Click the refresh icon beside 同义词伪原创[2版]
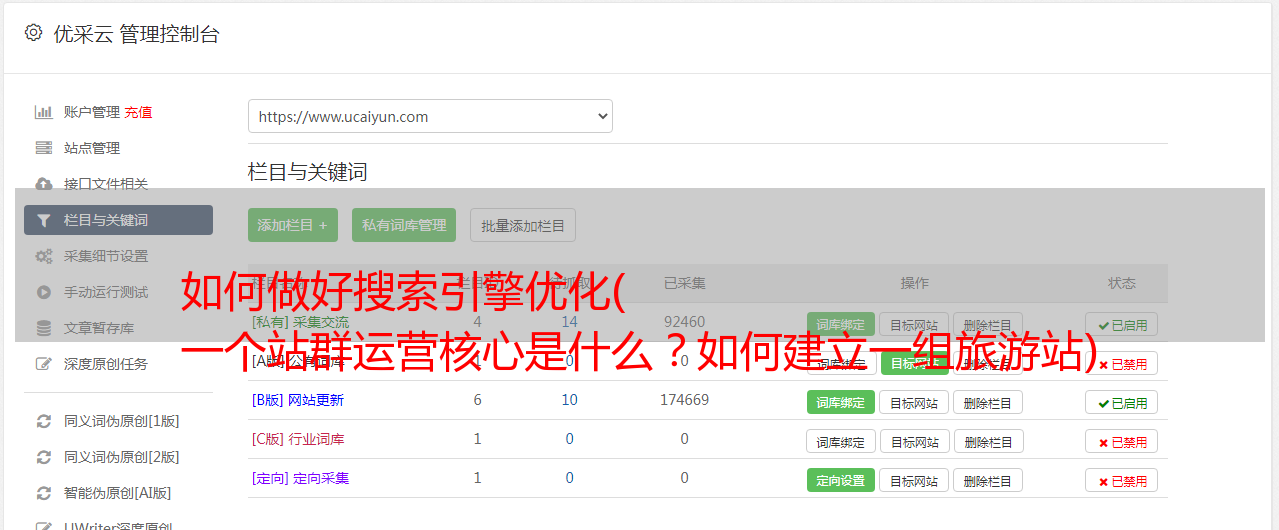Image resolution: width=1279 pixels, height=530 pixels. (44, 457)
